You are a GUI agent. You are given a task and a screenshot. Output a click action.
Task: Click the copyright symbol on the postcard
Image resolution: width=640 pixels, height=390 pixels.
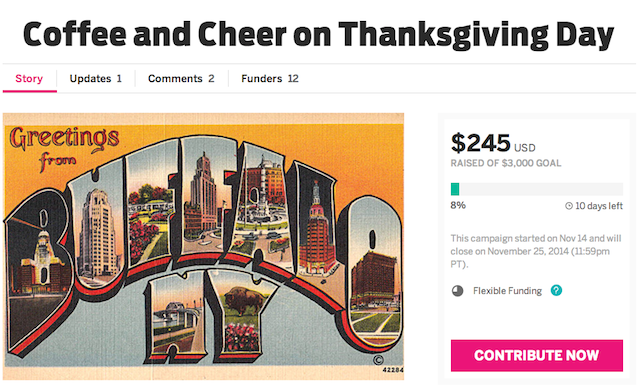click(x=378, y=360)
